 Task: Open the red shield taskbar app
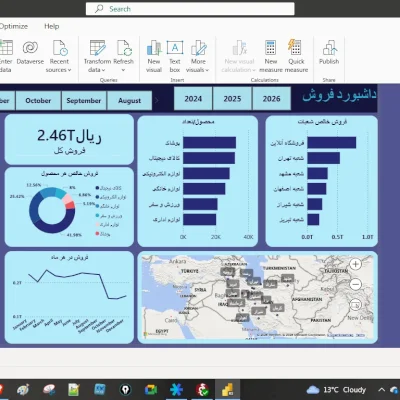point(202,389)
